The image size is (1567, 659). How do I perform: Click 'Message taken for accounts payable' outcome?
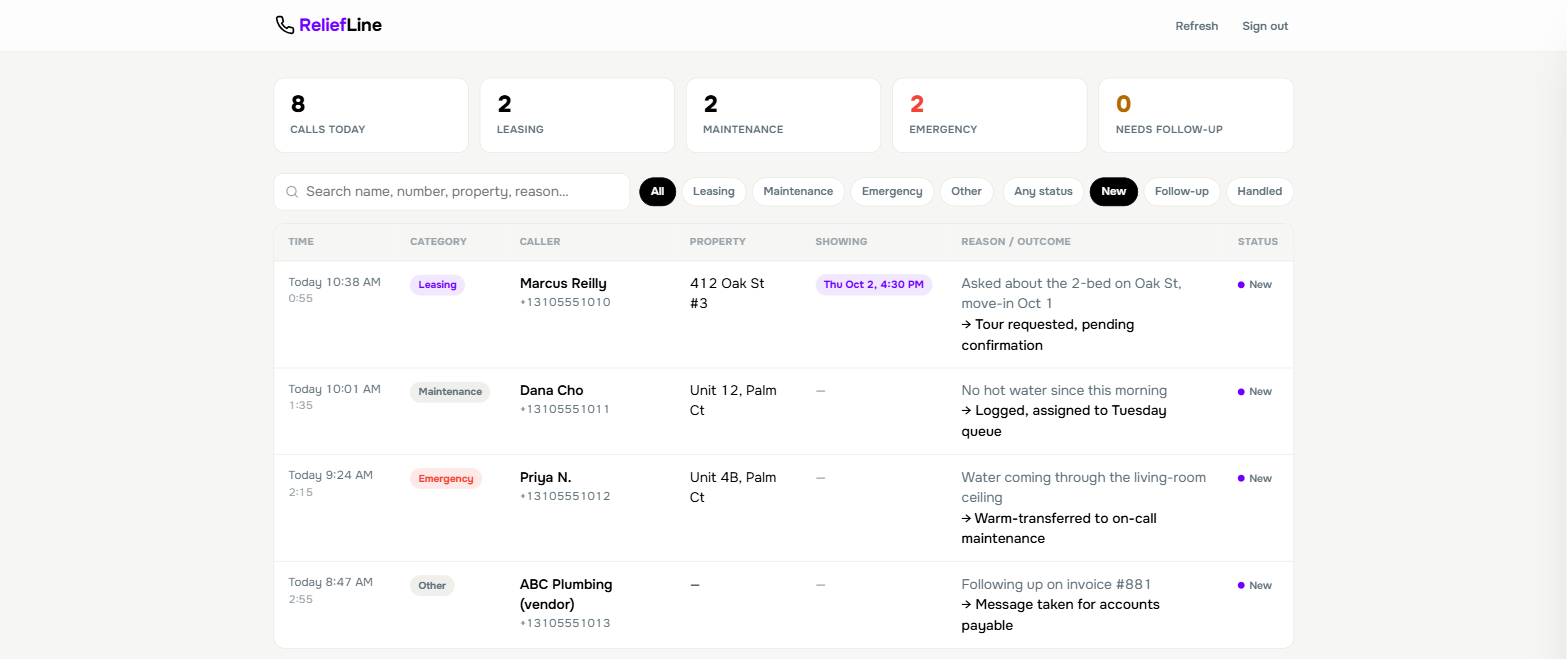[1060, 615]
